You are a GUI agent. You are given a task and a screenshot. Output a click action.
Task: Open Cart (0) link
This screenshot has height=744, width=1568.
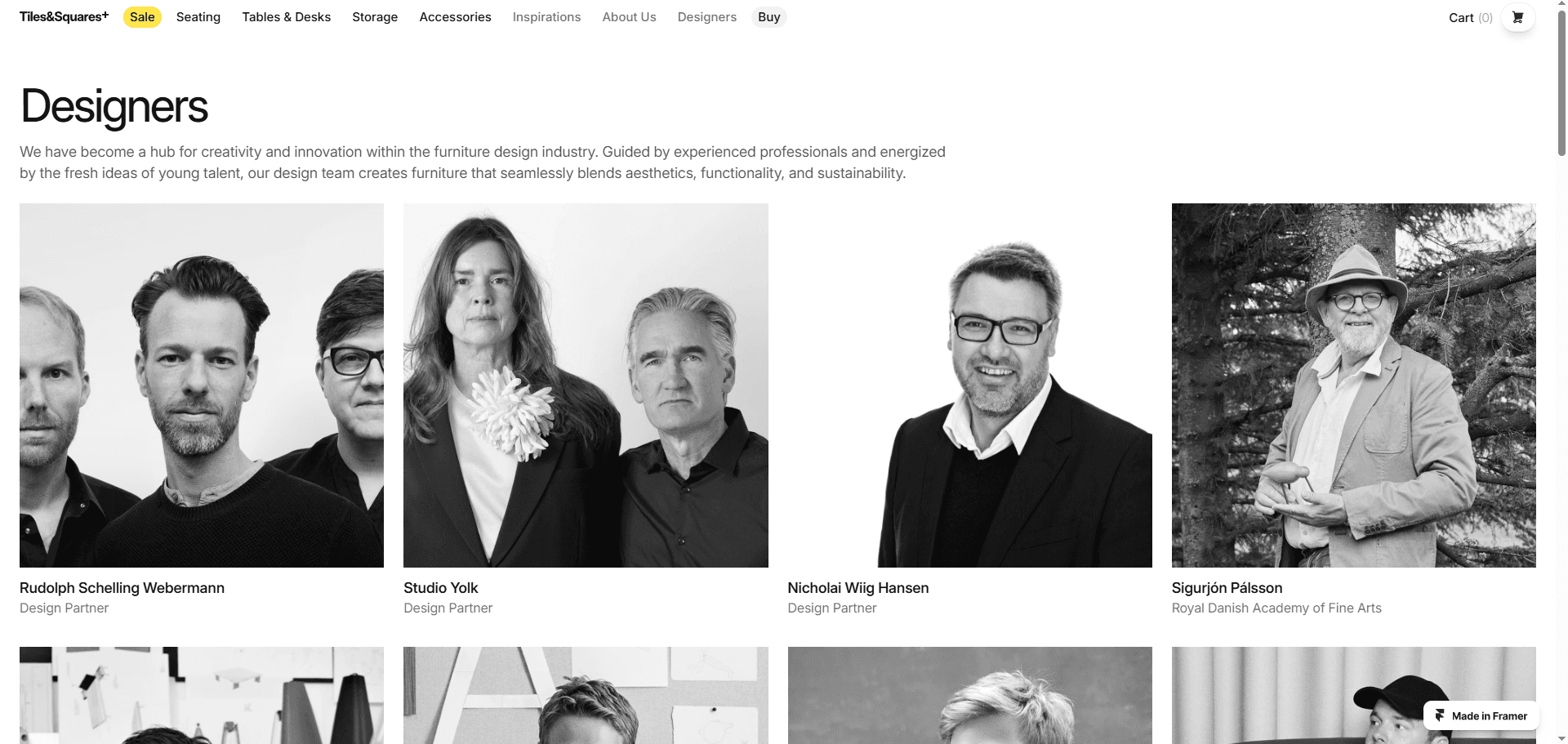click(x=1470, y=18)
